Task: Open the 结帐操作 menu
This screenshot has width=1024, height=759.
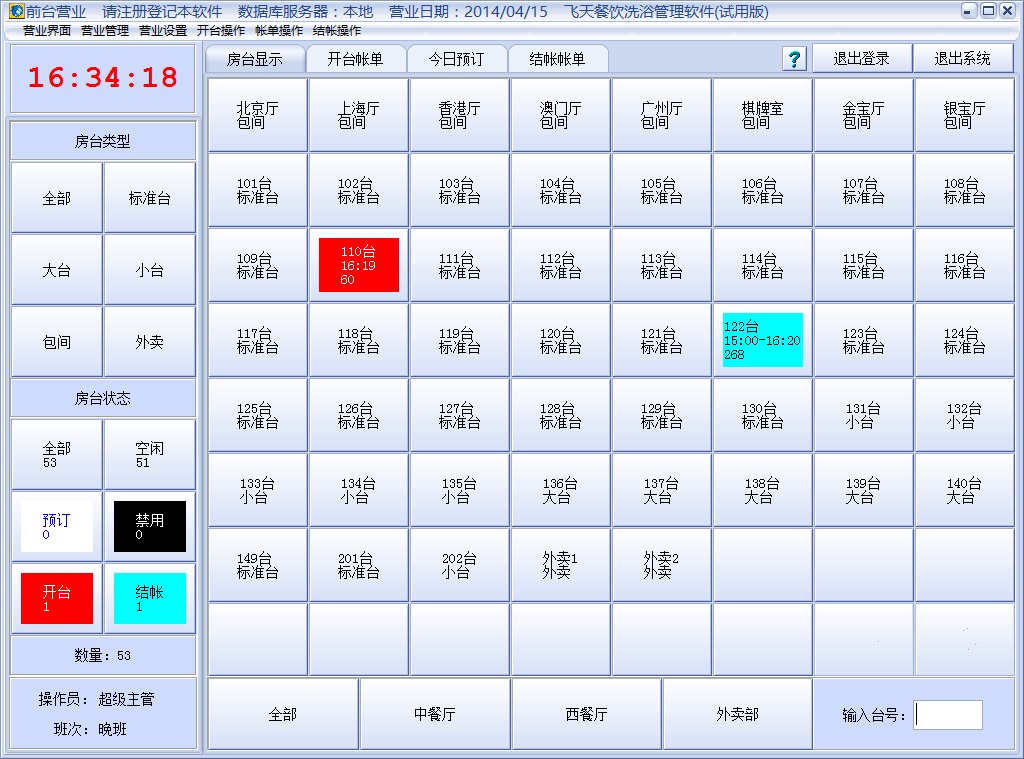Action: (x=337, y=31)
